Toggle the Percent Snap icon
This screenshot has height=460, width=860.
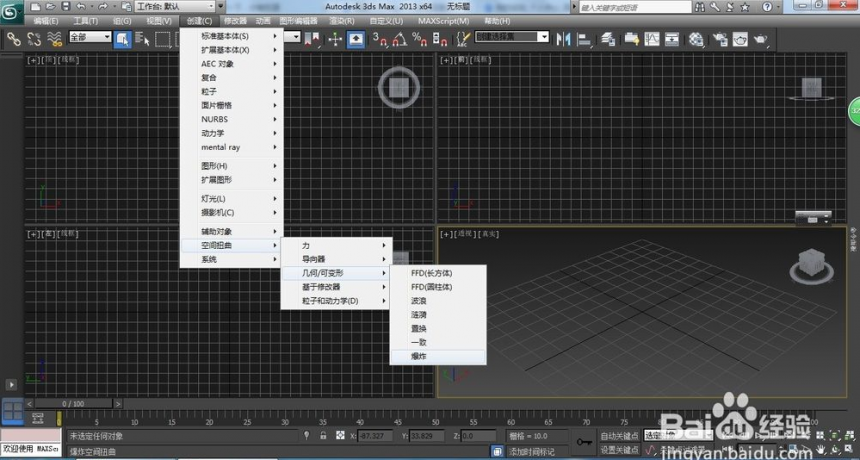click(420, 39)
